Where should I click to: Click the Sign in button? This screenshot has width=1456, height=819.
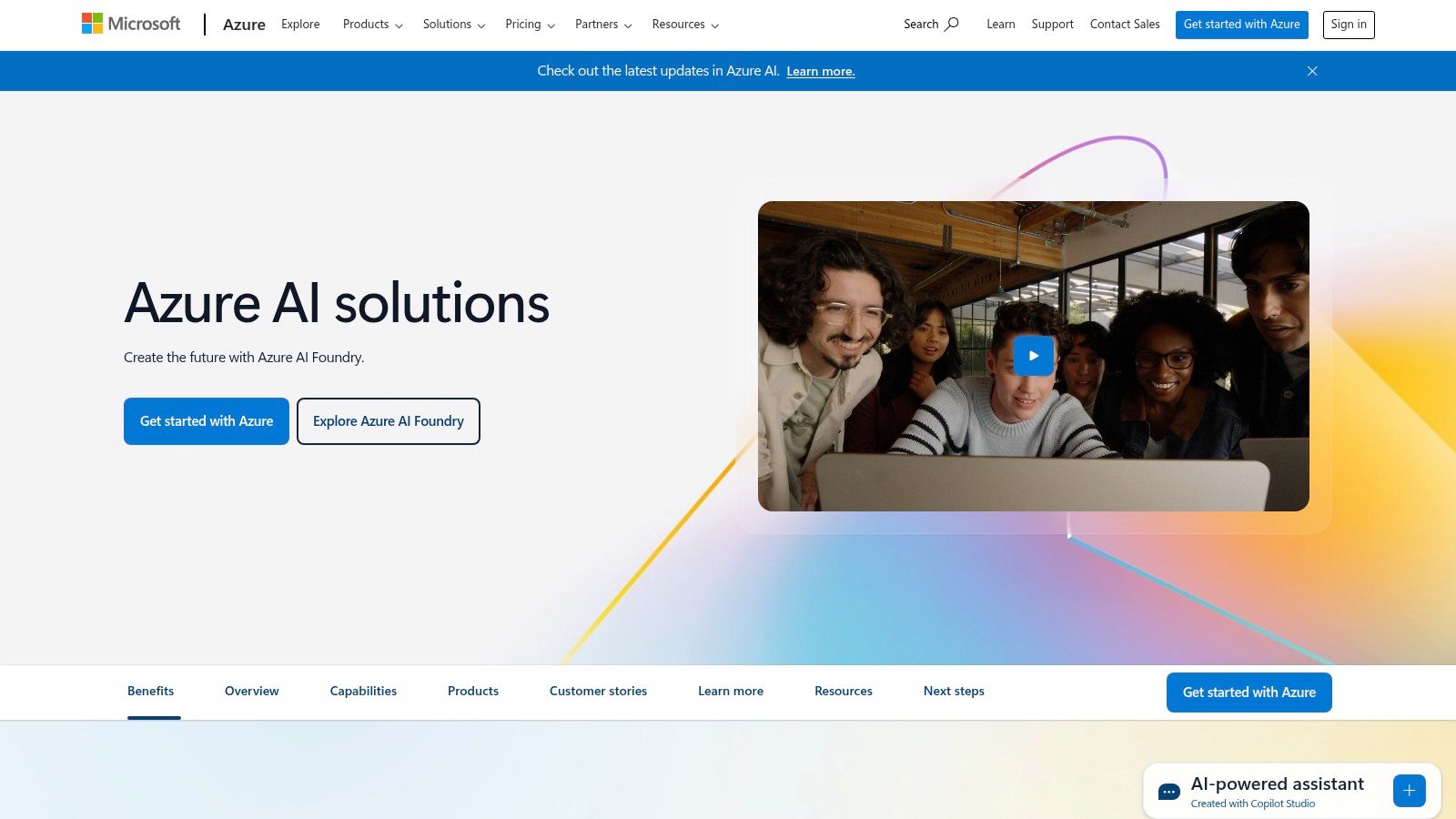pyautogui.click(x=1349, y=25)
